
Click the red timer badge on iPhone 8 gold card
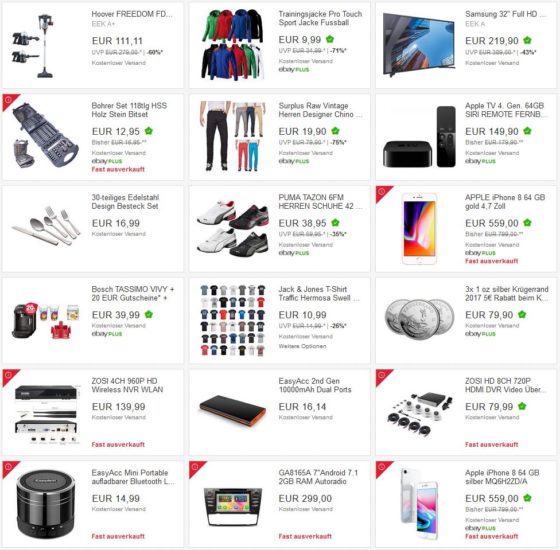pyautogui.click(x=382, y=192)
